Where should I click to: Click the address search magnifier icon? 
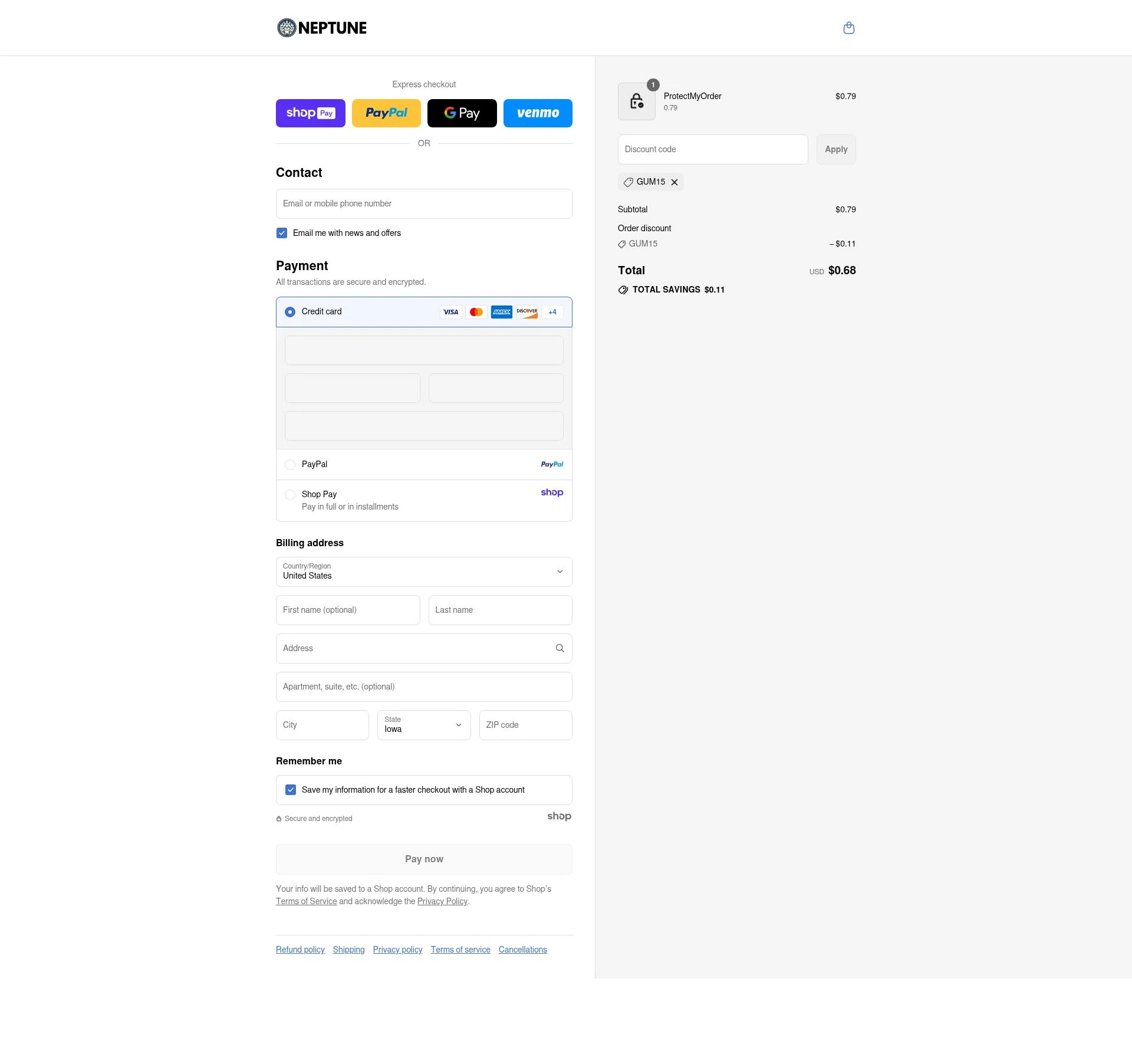[x=560, y=648]
